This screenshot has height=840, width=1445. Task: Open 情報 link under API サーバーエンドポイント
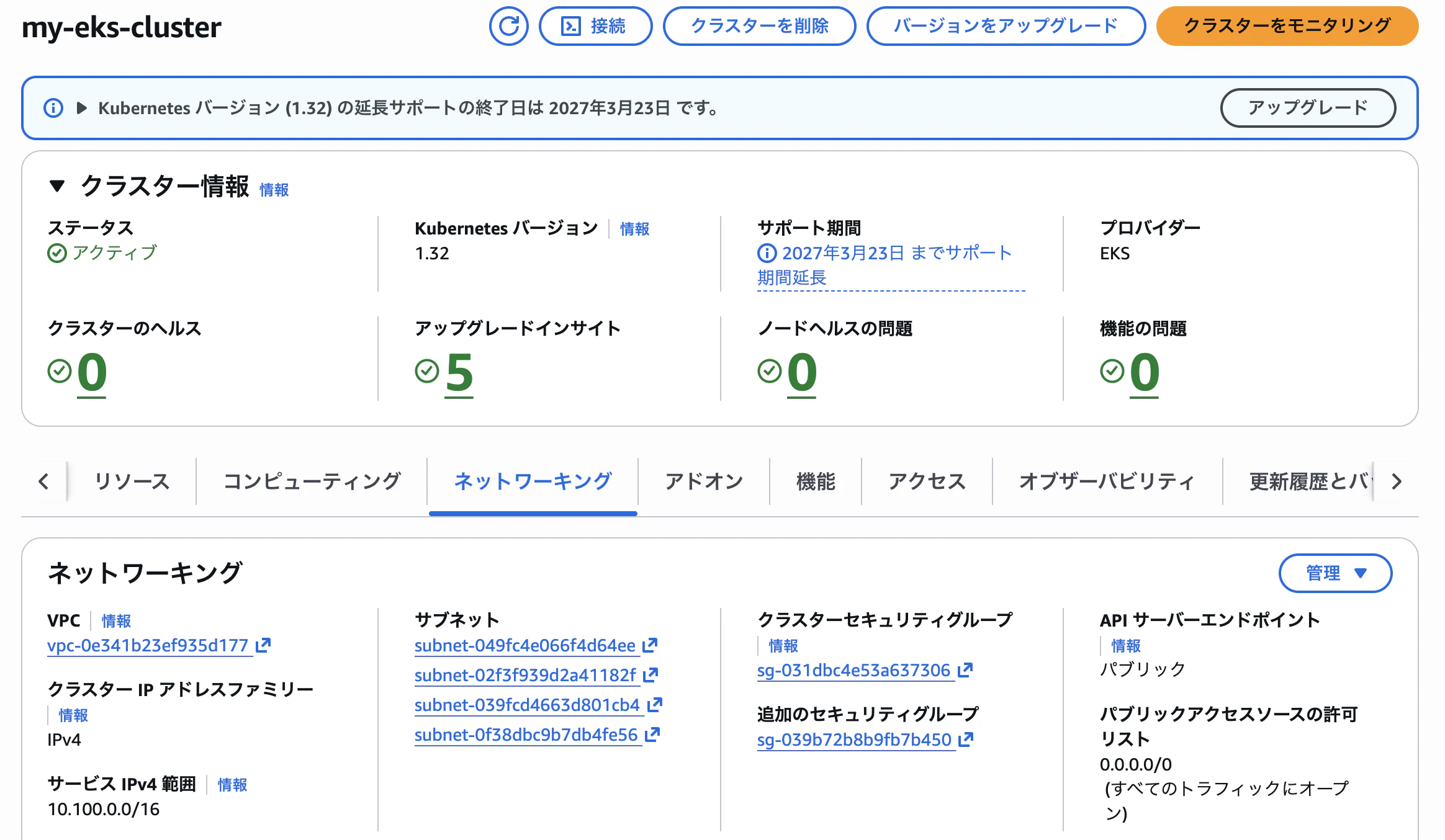pyautogui.click(x=1126, y=646)
